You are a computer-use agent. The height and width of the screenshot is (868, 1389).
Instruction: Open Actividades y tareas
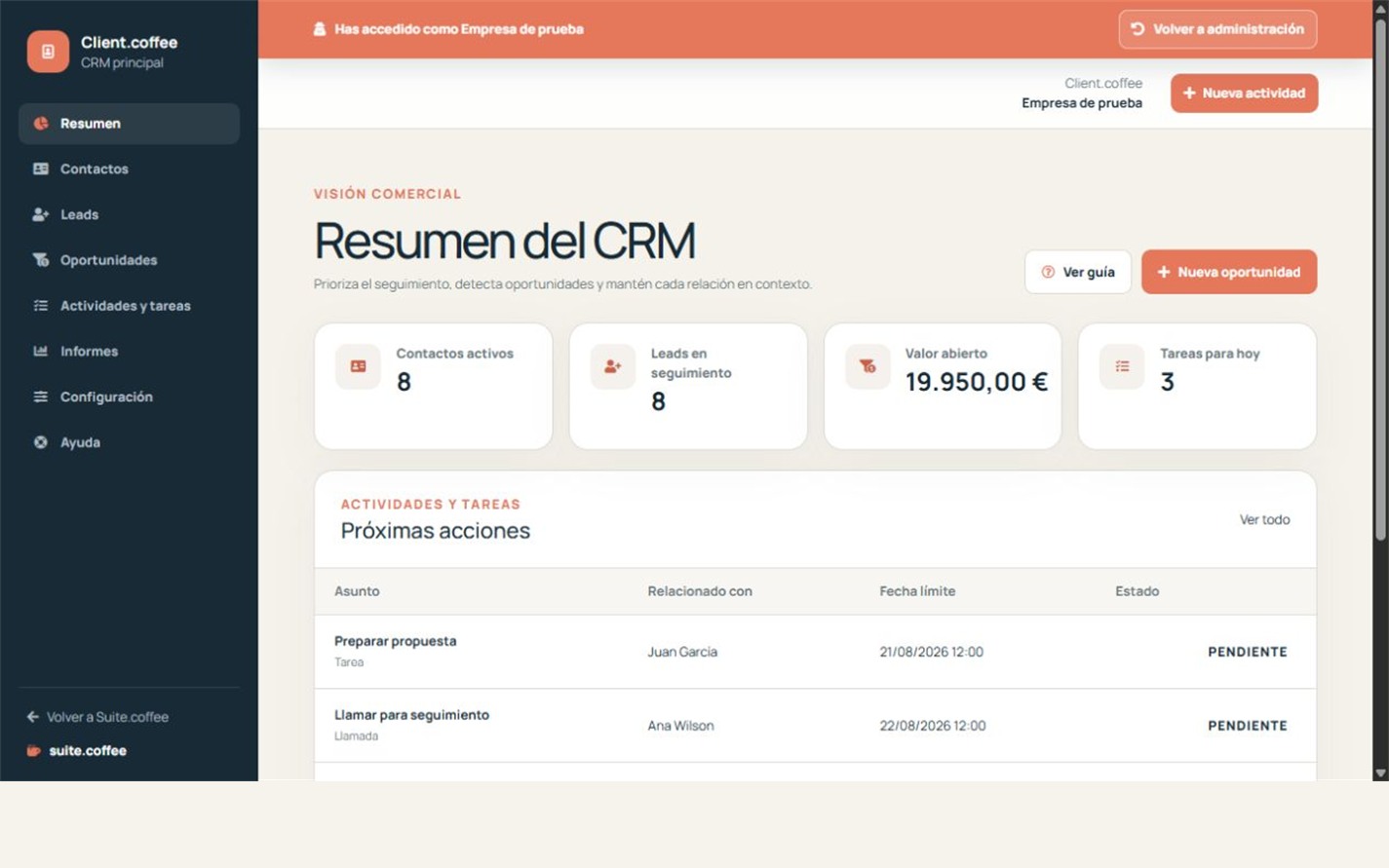pyautogui.click(x=129, y=306)
